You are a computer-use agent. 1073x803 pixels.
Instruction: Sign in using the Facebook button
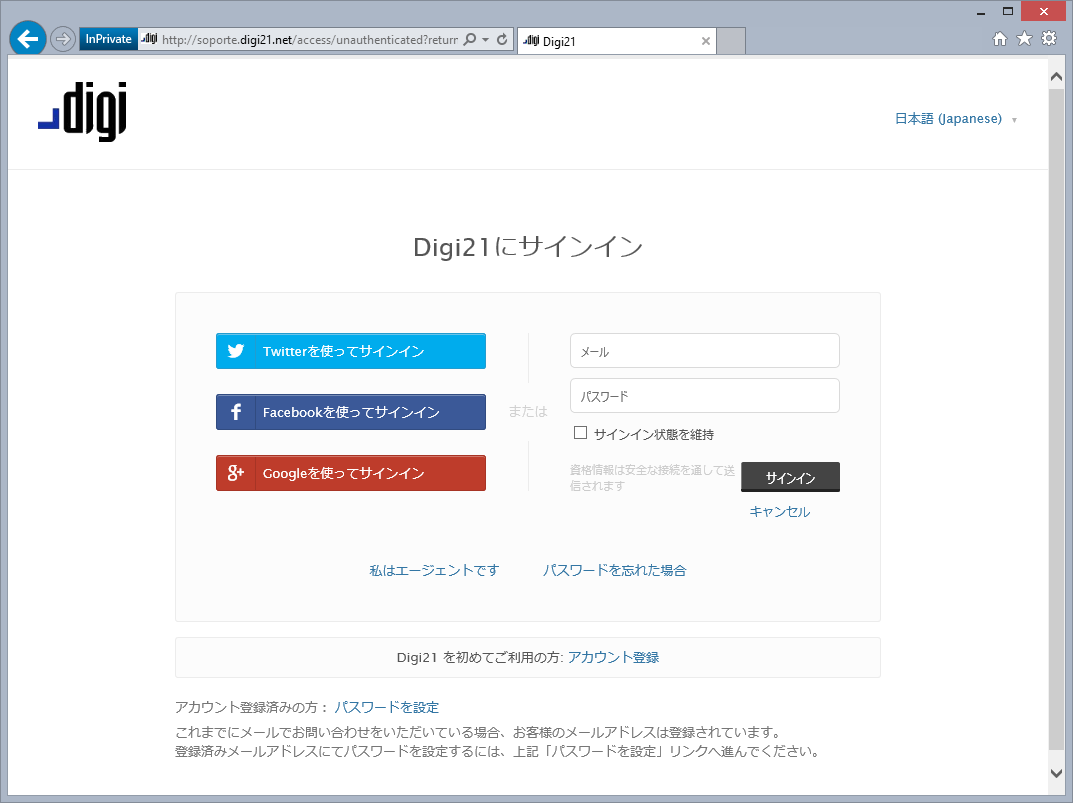[351, 412]
